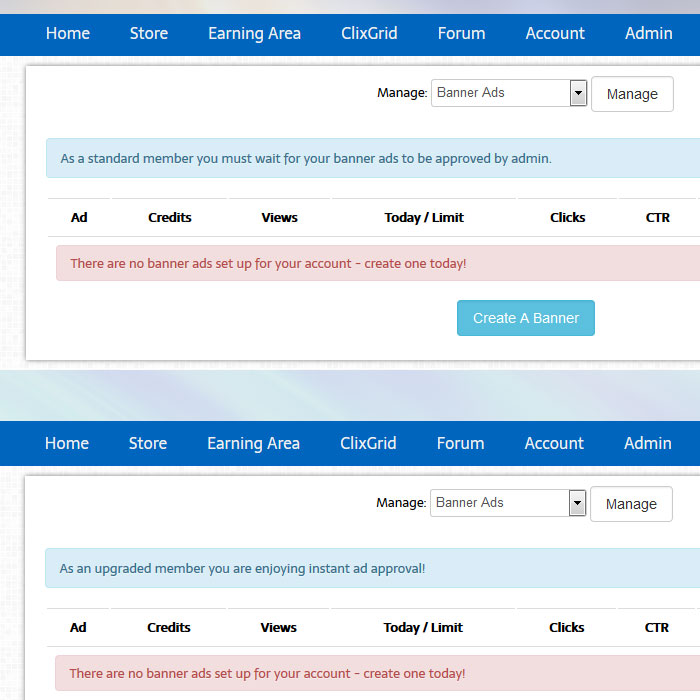This screenshot has width=700, height=700.
Task: Open Store in the upper navigation bar
Action: [149, 33]
